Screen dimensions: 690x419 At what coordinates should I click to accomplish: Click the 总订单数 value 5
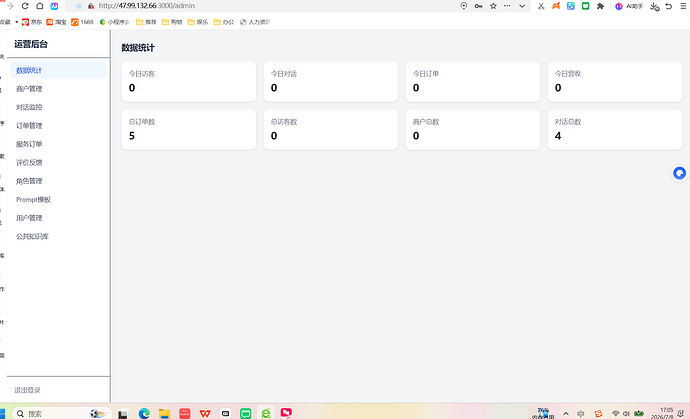click(132, 136)
